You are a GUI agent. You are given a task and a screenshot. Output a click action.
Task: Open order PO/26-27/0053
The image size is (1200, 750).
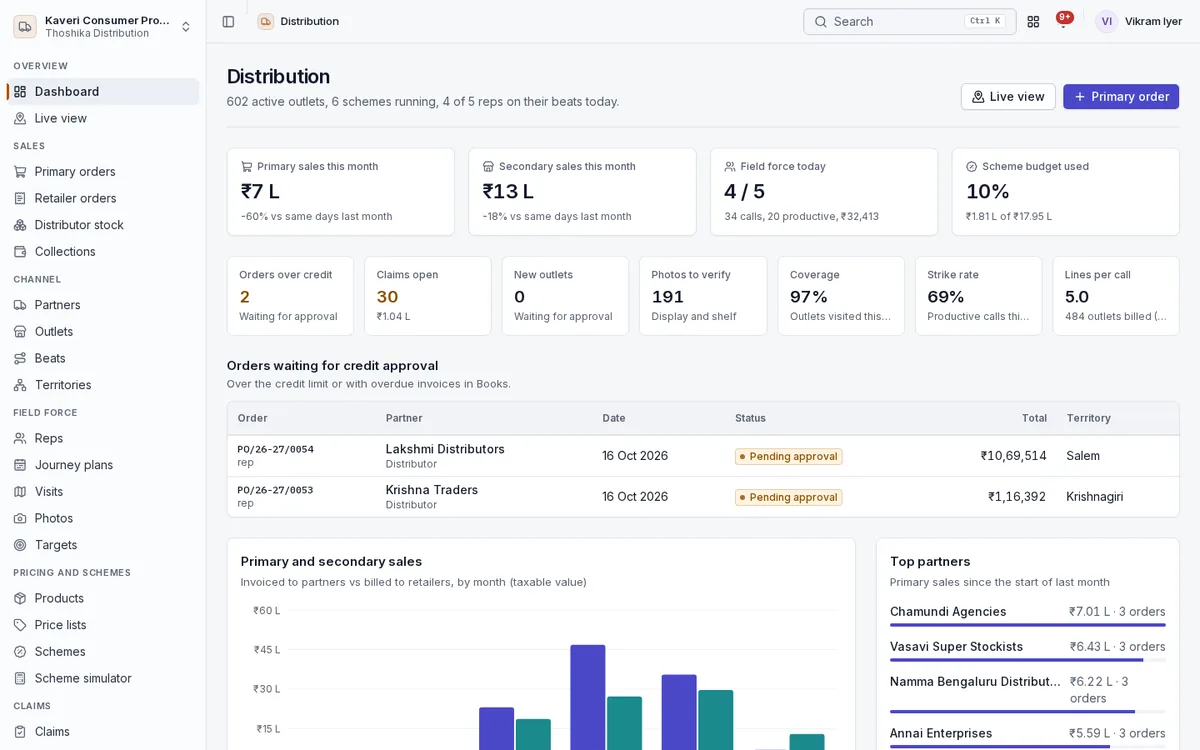[275, 490]
